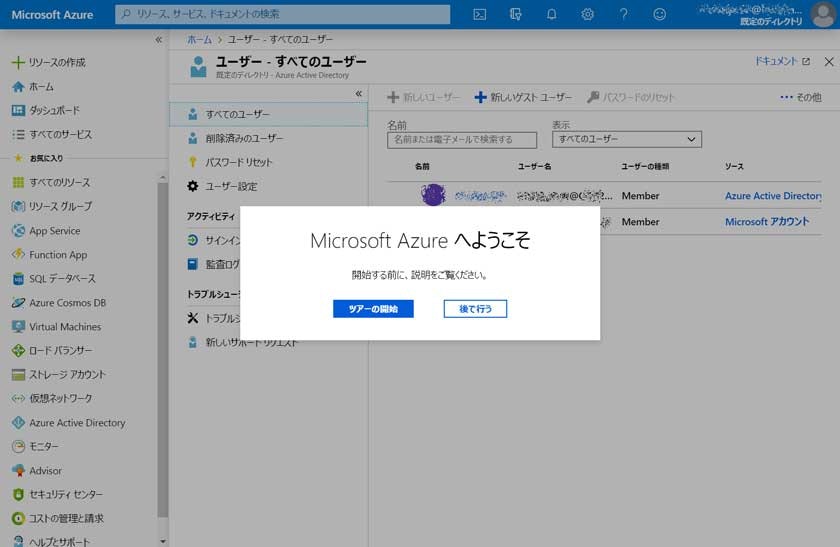Select すべてのユーザー menu item
This screenshot has height=547, width=840.
[x=268, y=114]
